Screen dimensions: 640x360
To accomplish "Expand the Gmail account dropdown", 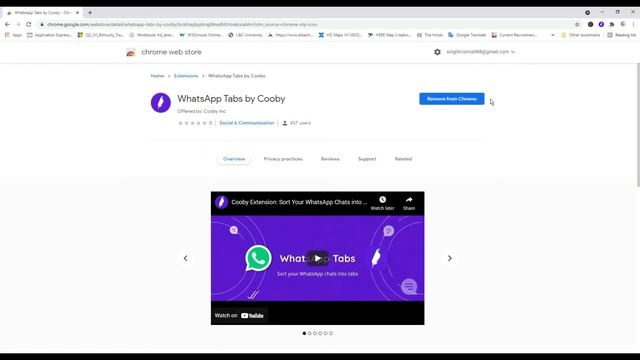I will click(x=480, y=52).
